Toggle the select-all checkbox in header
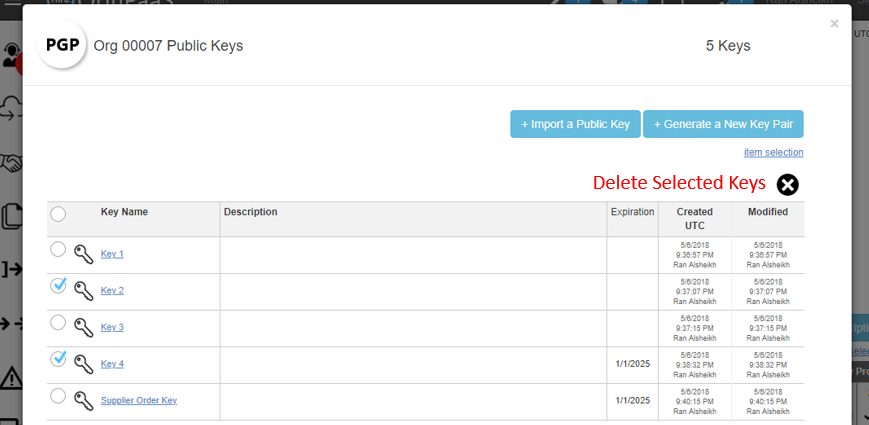869x425 pixels. click(58, 213)
